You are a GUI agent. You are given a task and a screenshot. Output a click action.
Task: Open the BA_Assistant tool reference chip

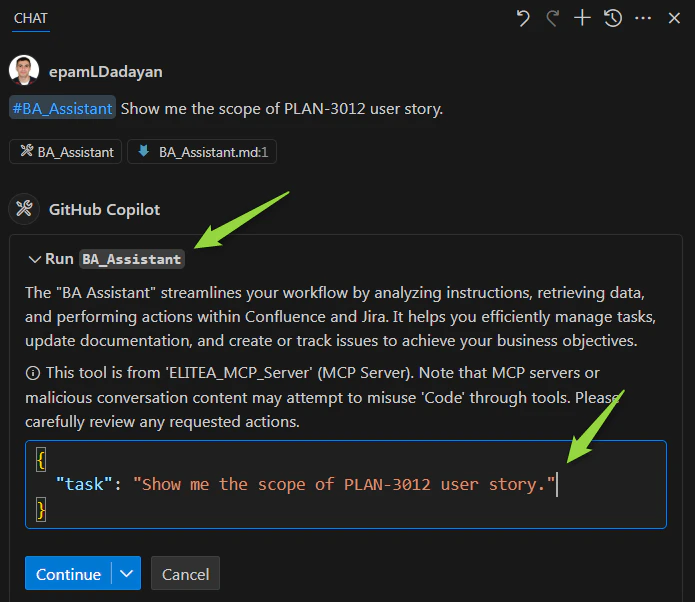point(66,152)
